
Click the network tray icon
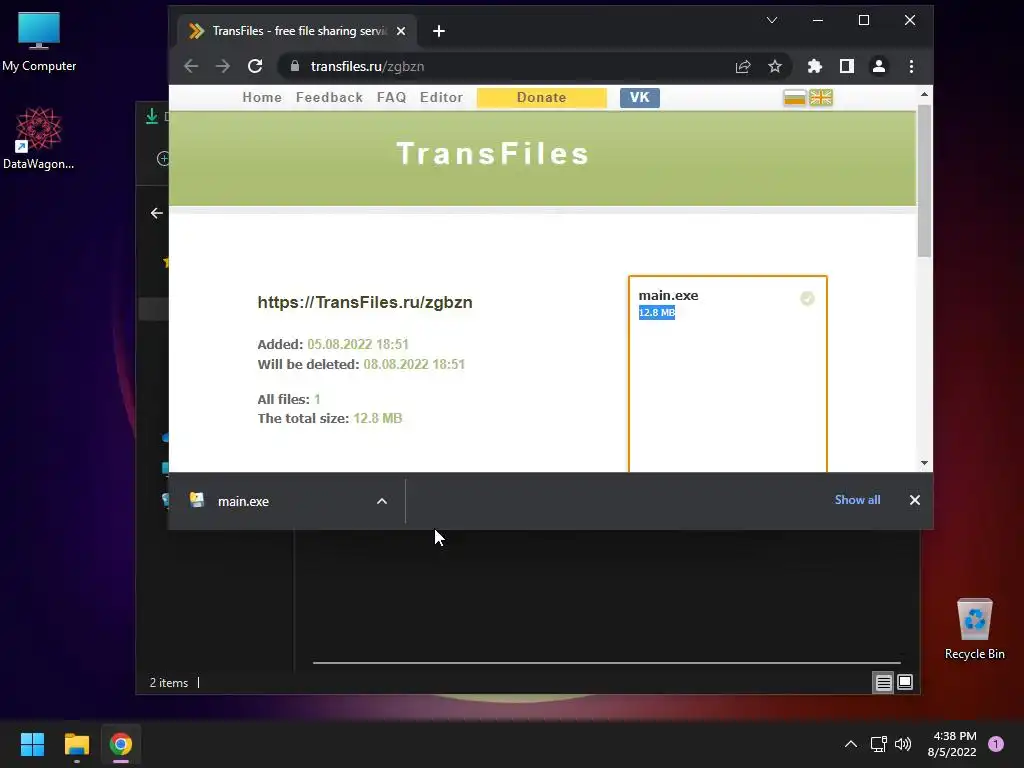(878, 744)
